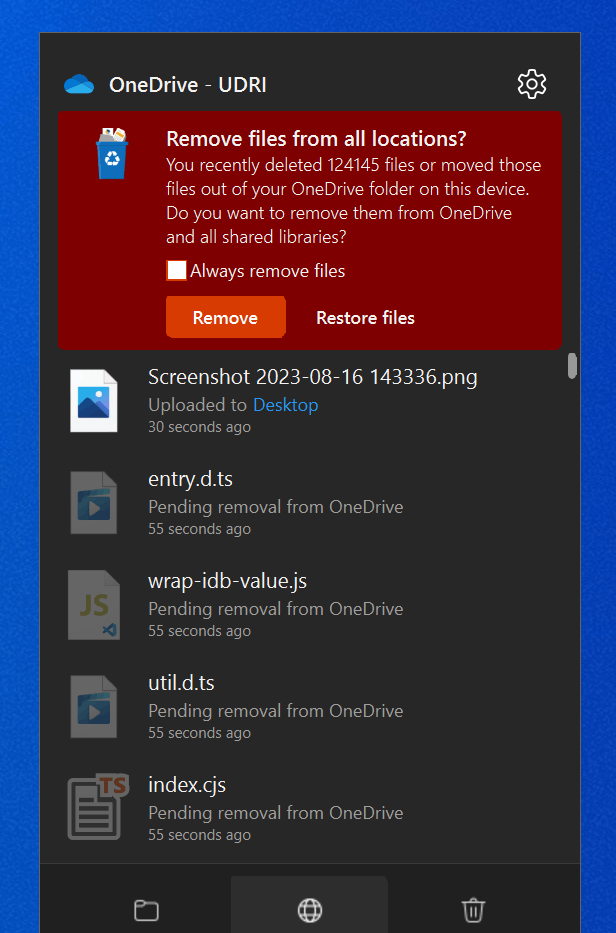Click Pending removal status under index.cjs
Image resolution: width=616 pixels, height=933 pixels.
click(276, 813)
